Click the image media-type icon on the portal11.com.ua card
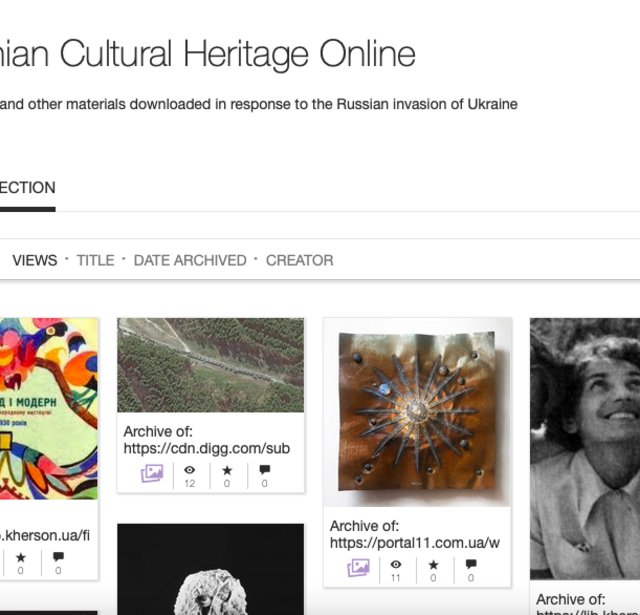This screenshot has height=615, width=640. [358, 568]
